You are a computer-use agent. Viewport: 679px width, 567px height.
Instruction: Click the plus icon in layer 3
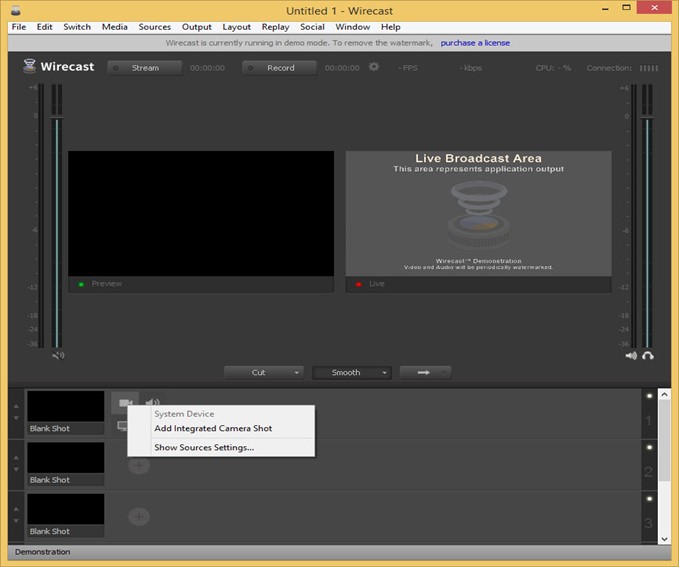139,516
